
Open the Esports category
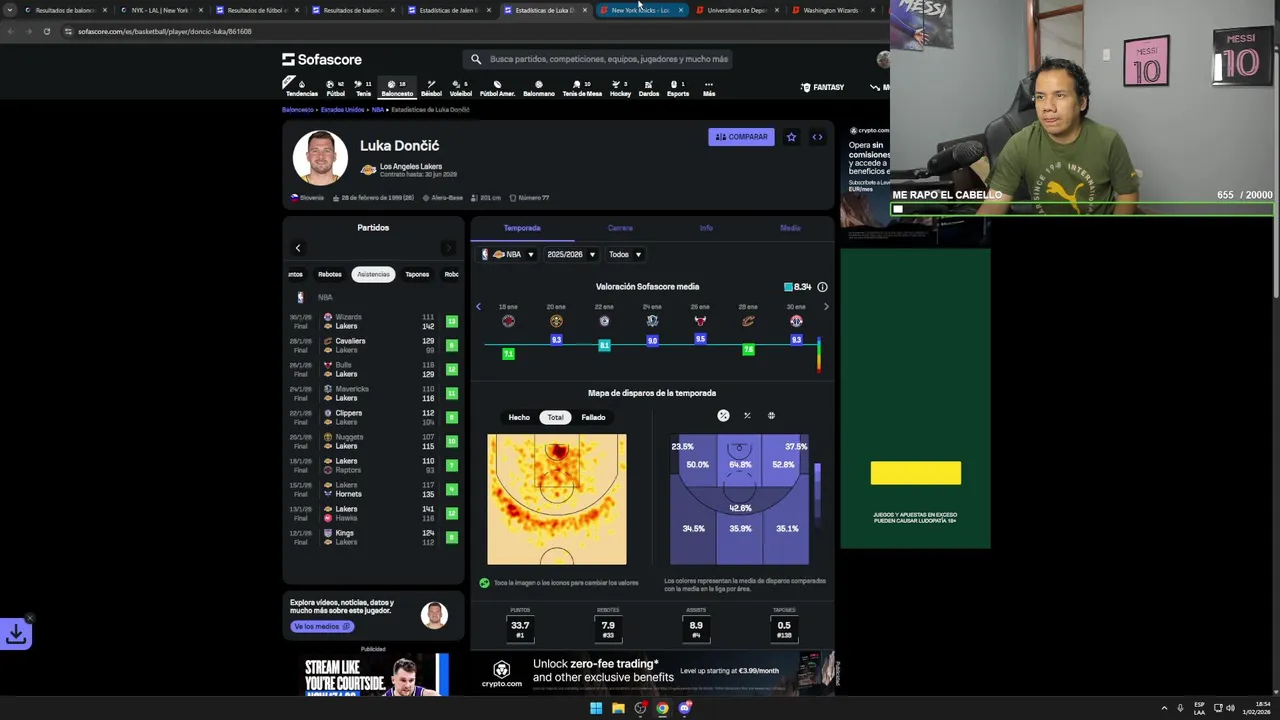(x=678, y=88)
